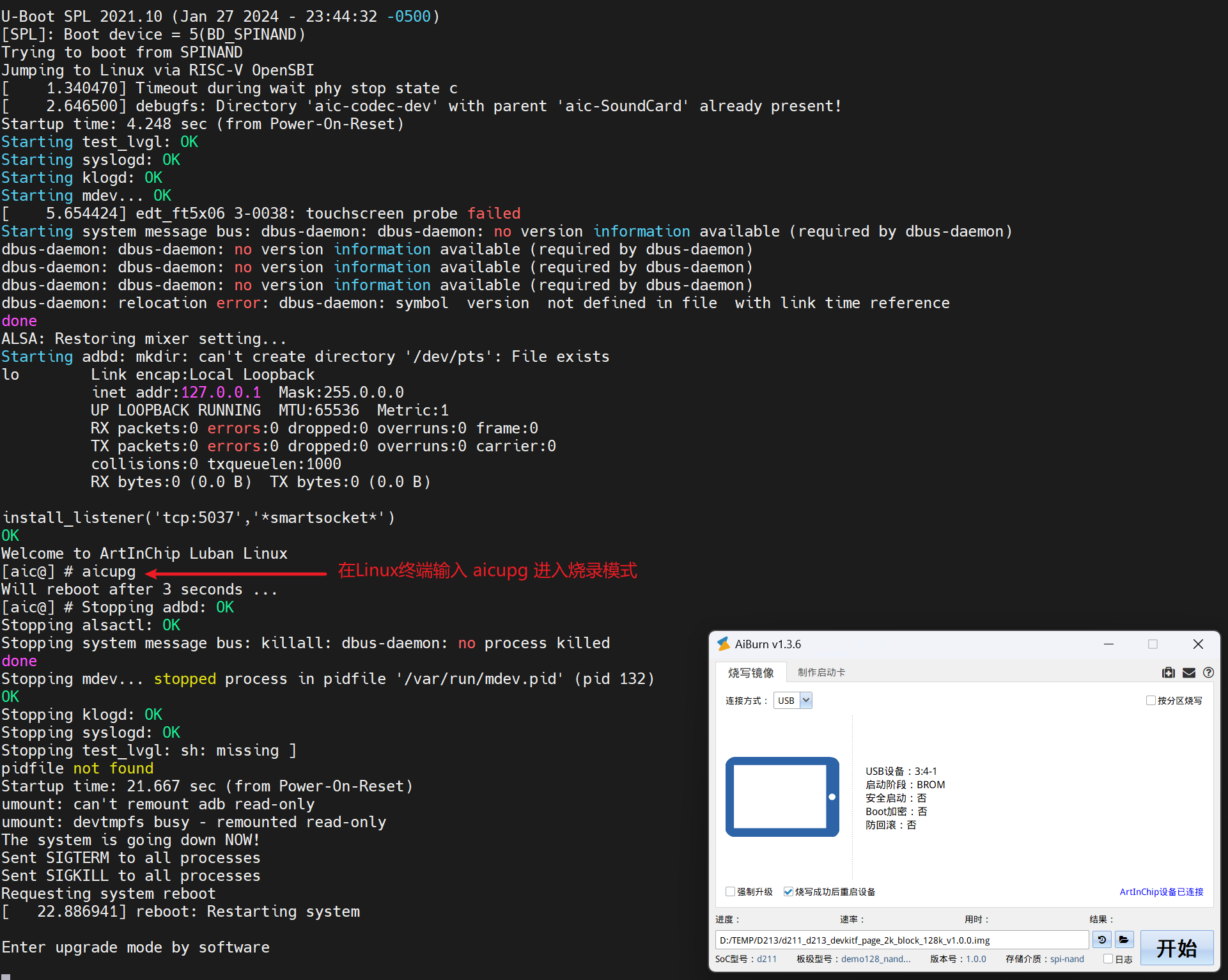Click the 板级型号 demo128_nand value
The height and width of the screenshot is (980, 1228).
tap(876, 959)
